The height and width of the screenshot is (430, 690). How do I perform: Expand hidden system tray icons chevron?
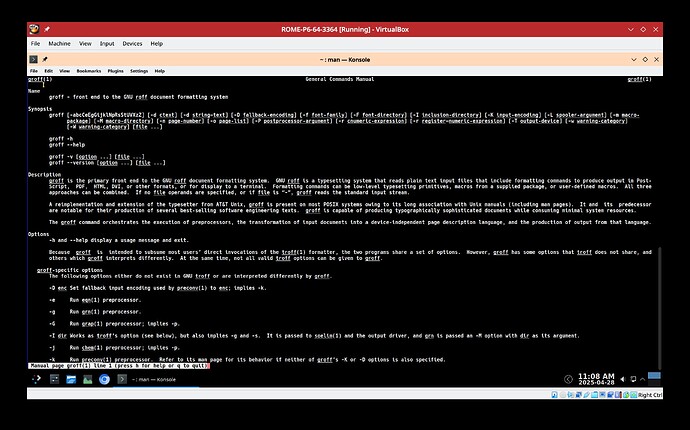[x=642, y=379]
